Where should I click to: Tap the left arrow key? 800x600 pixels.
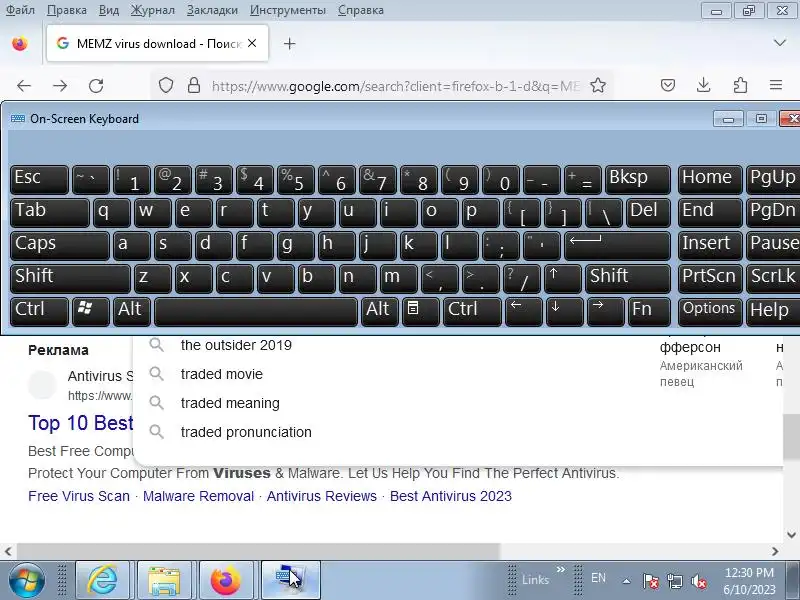tap(523, 312)
